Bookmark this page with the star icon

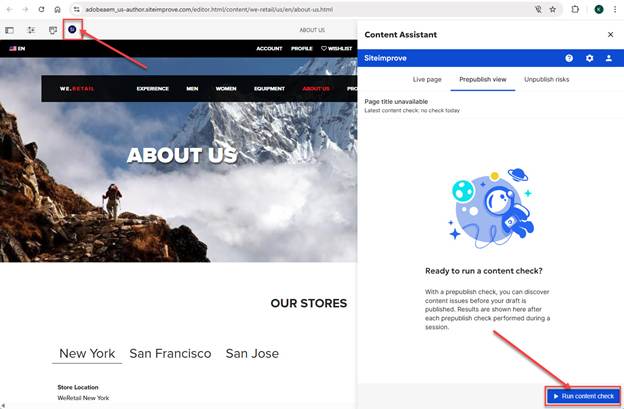point(553,9)
